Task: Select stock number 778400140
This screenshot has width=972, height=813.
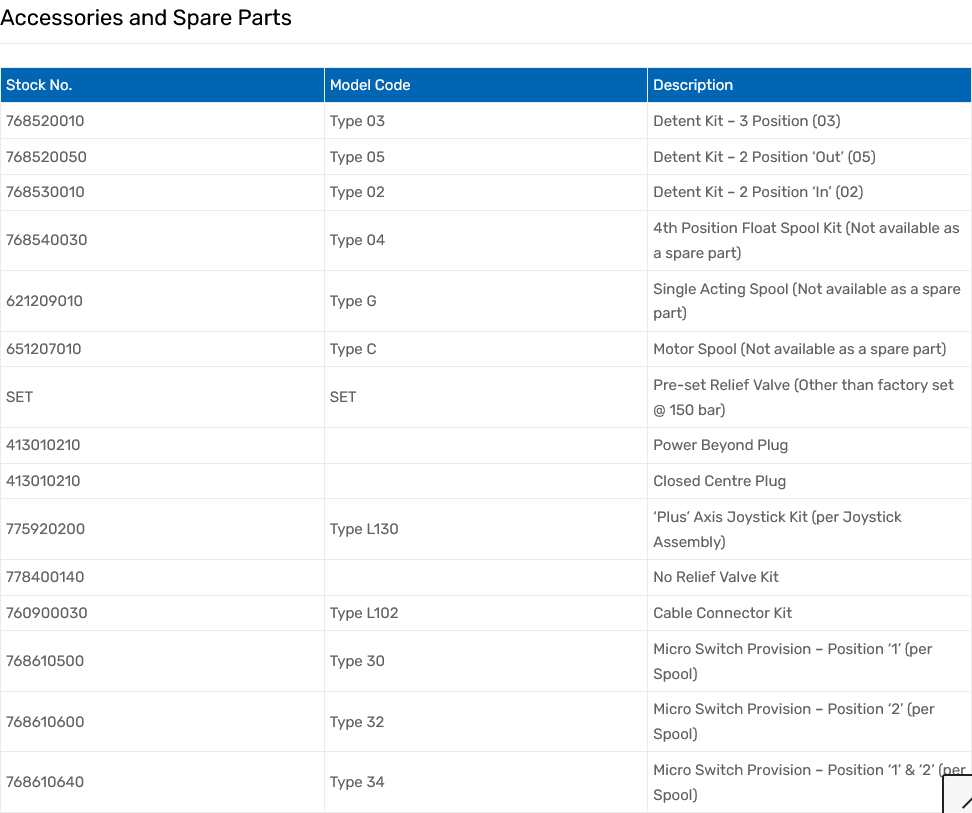Action: [45, 577]
